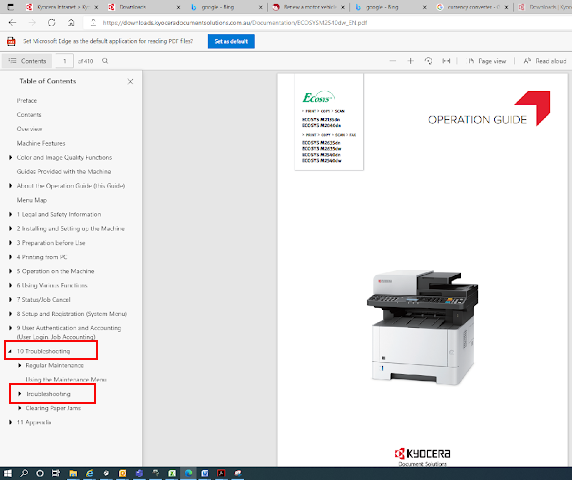Image resolution: width=572 pixels, height=480 pixels.
Task: Switch to Microsoft Edge in taskbar
Action: (189, 473)
